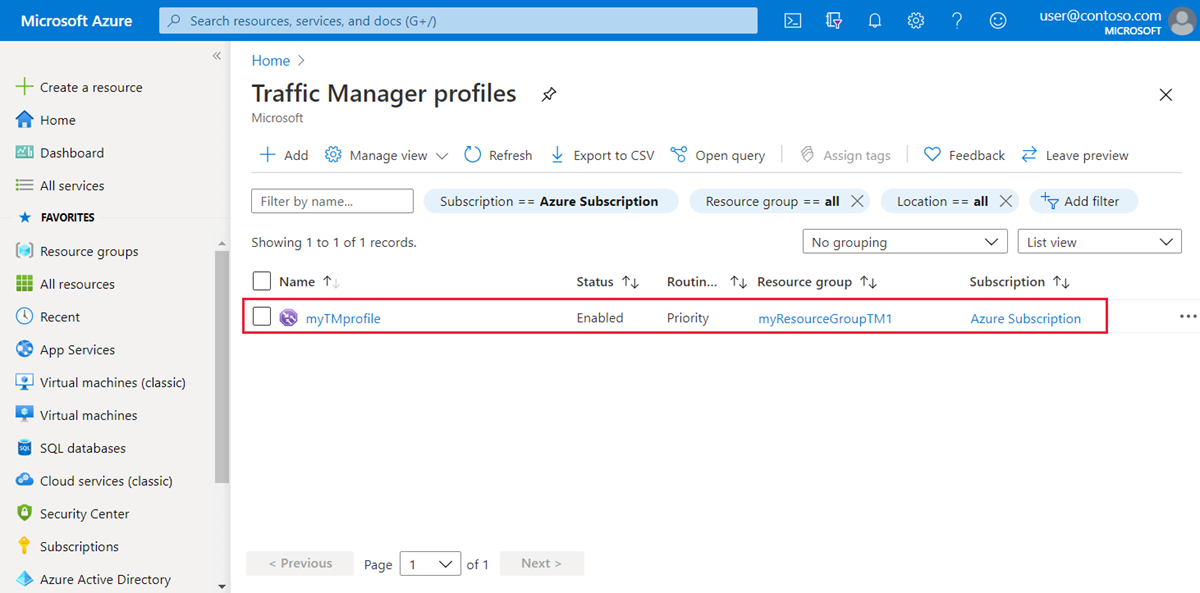Refresh the profiles list
Image resolution: width=1200 pixels, height=593 pixels.
497,155
